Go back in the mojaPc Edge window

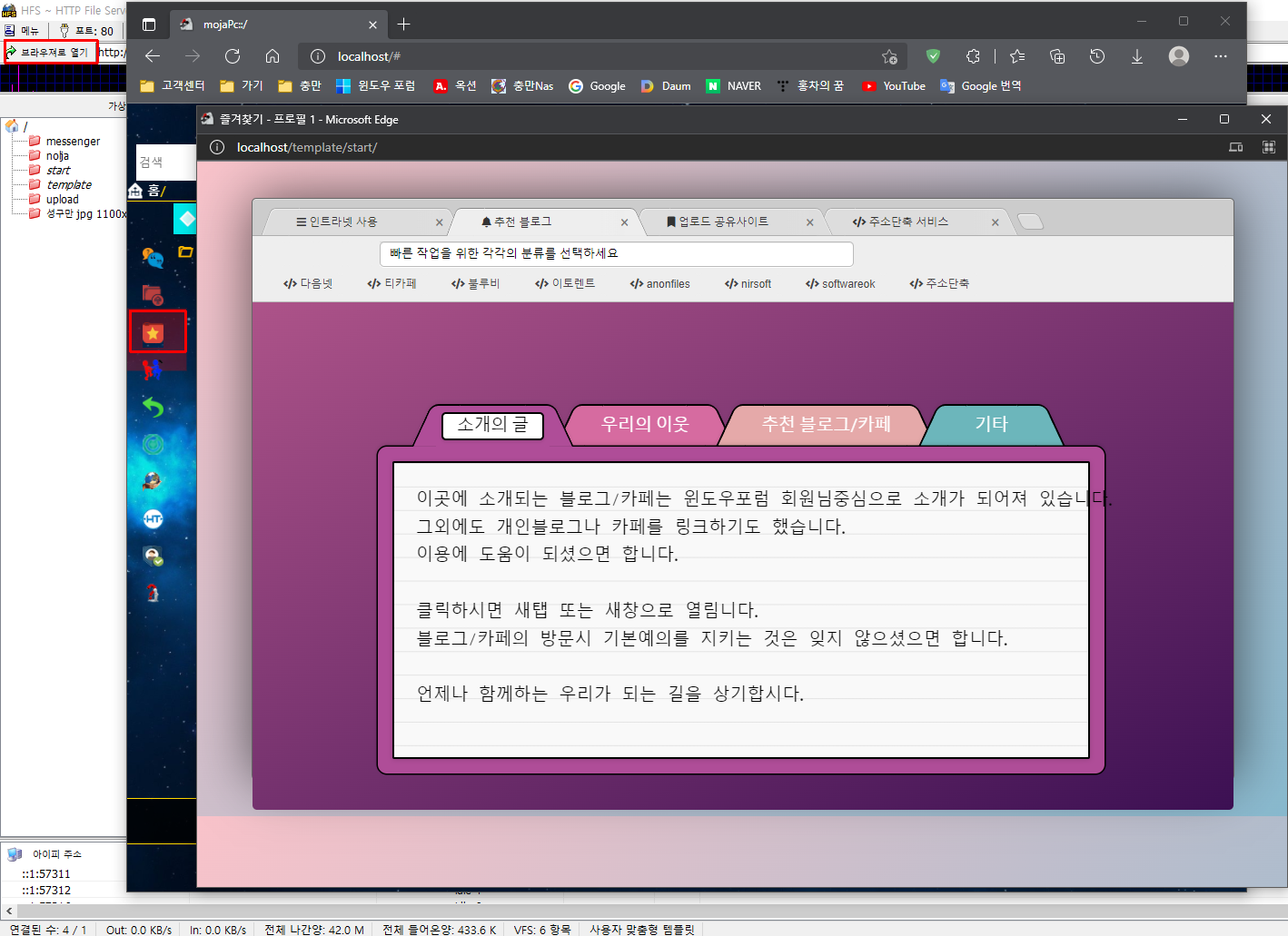[x=153, y=56]
